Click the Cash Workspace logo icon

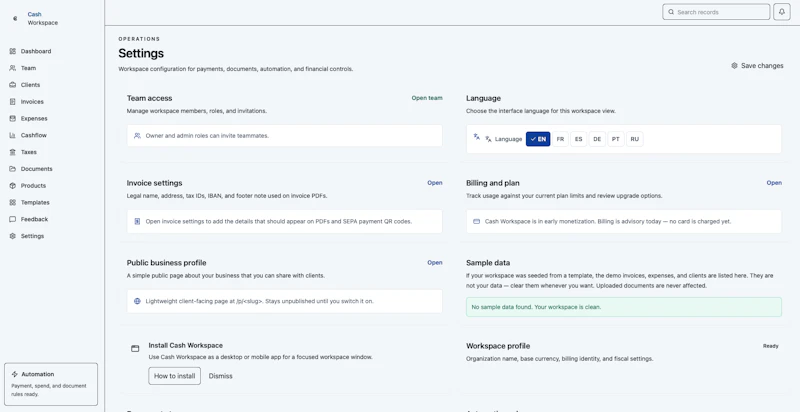tap(15, 18)
